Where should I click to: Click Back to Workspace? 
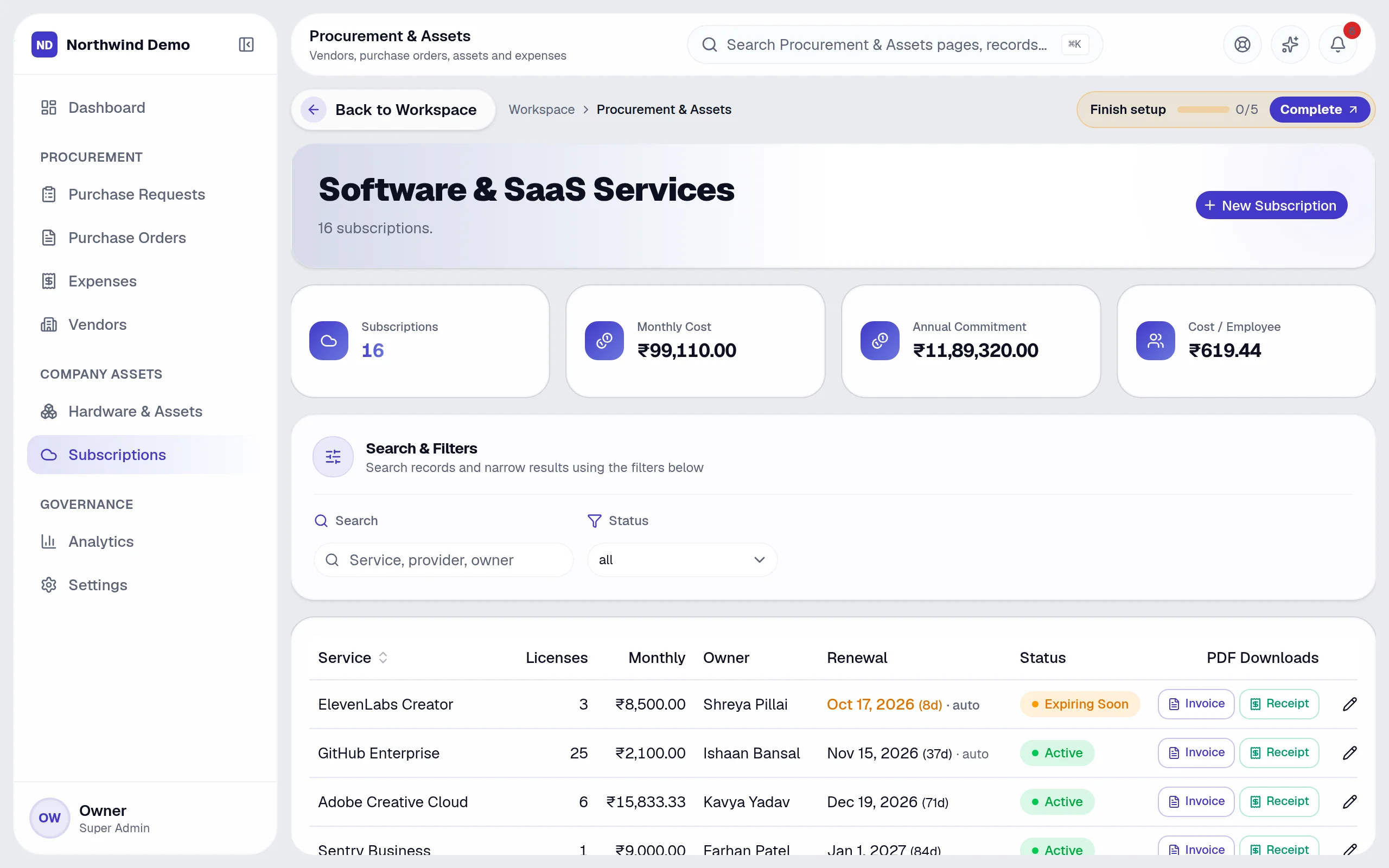pyautogui.click(x=394, y=110)
